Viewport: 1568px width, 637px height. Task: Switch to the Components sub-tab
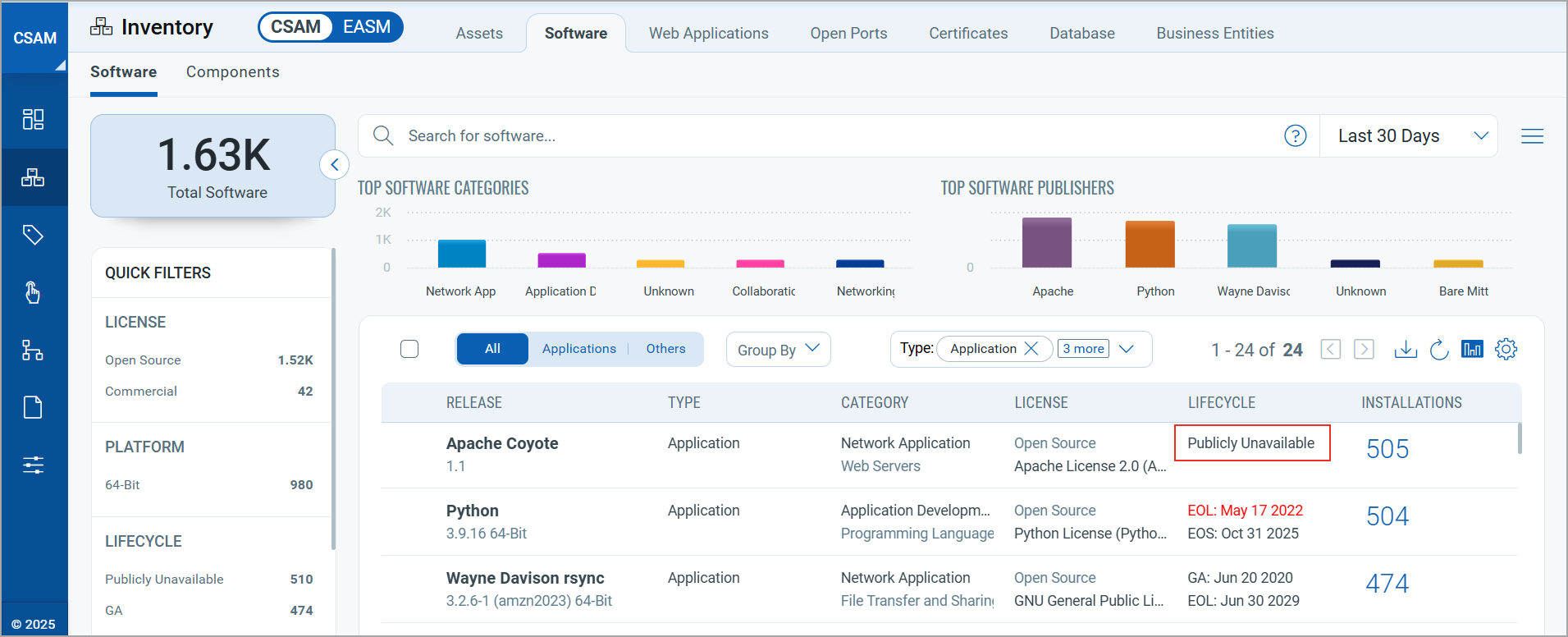pos(233,72)
